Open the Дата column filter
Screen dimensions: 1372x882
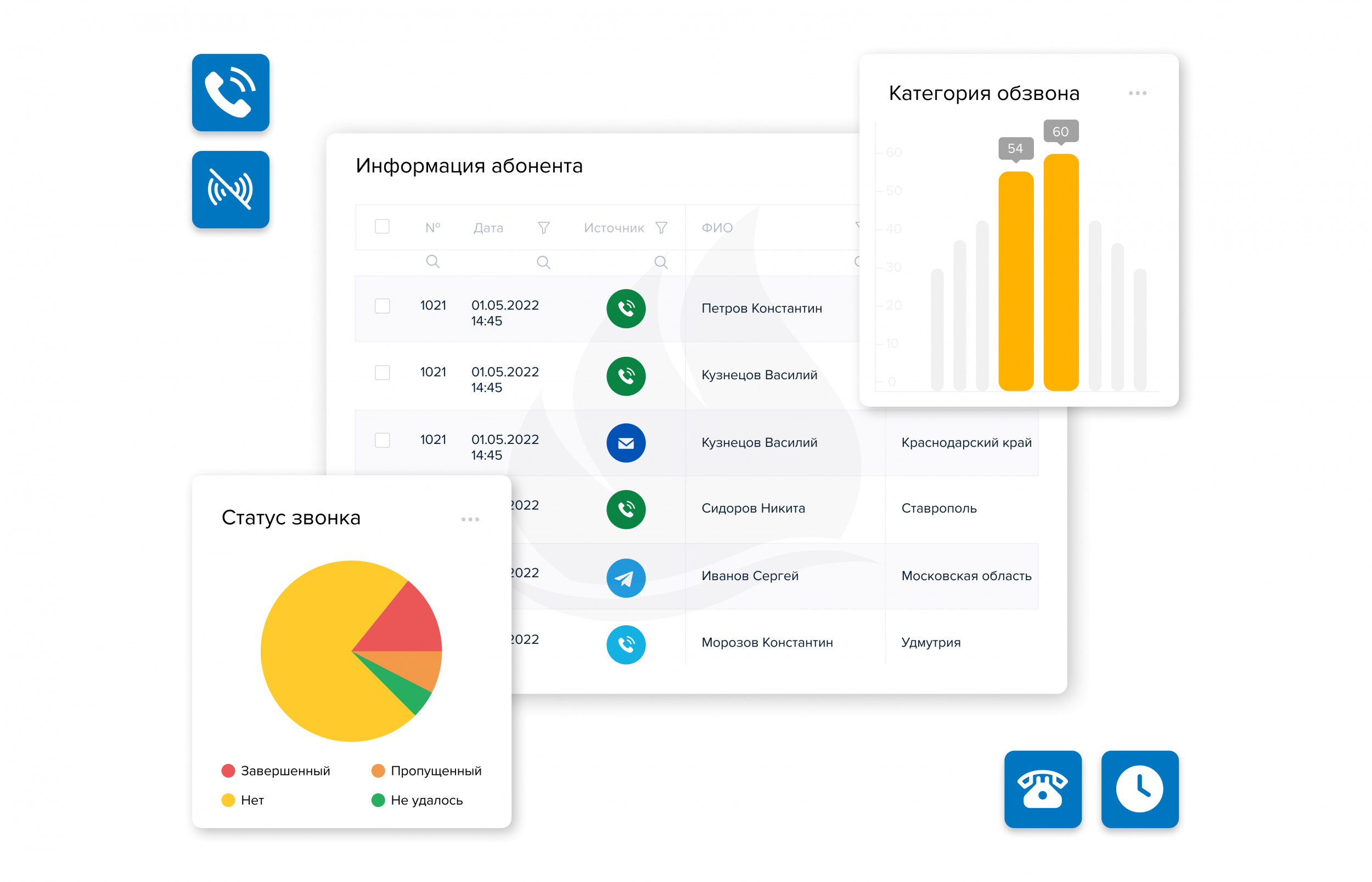pos(543,228)
